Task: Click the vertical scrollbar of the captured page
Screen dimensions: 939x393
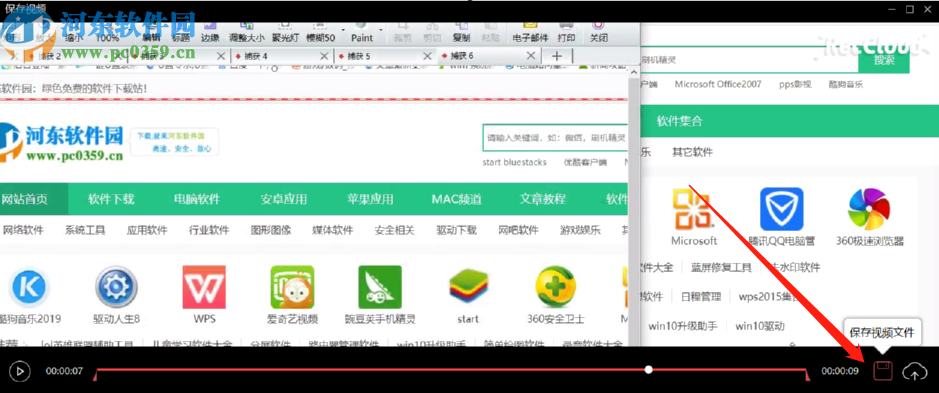Action: [634, 207]
